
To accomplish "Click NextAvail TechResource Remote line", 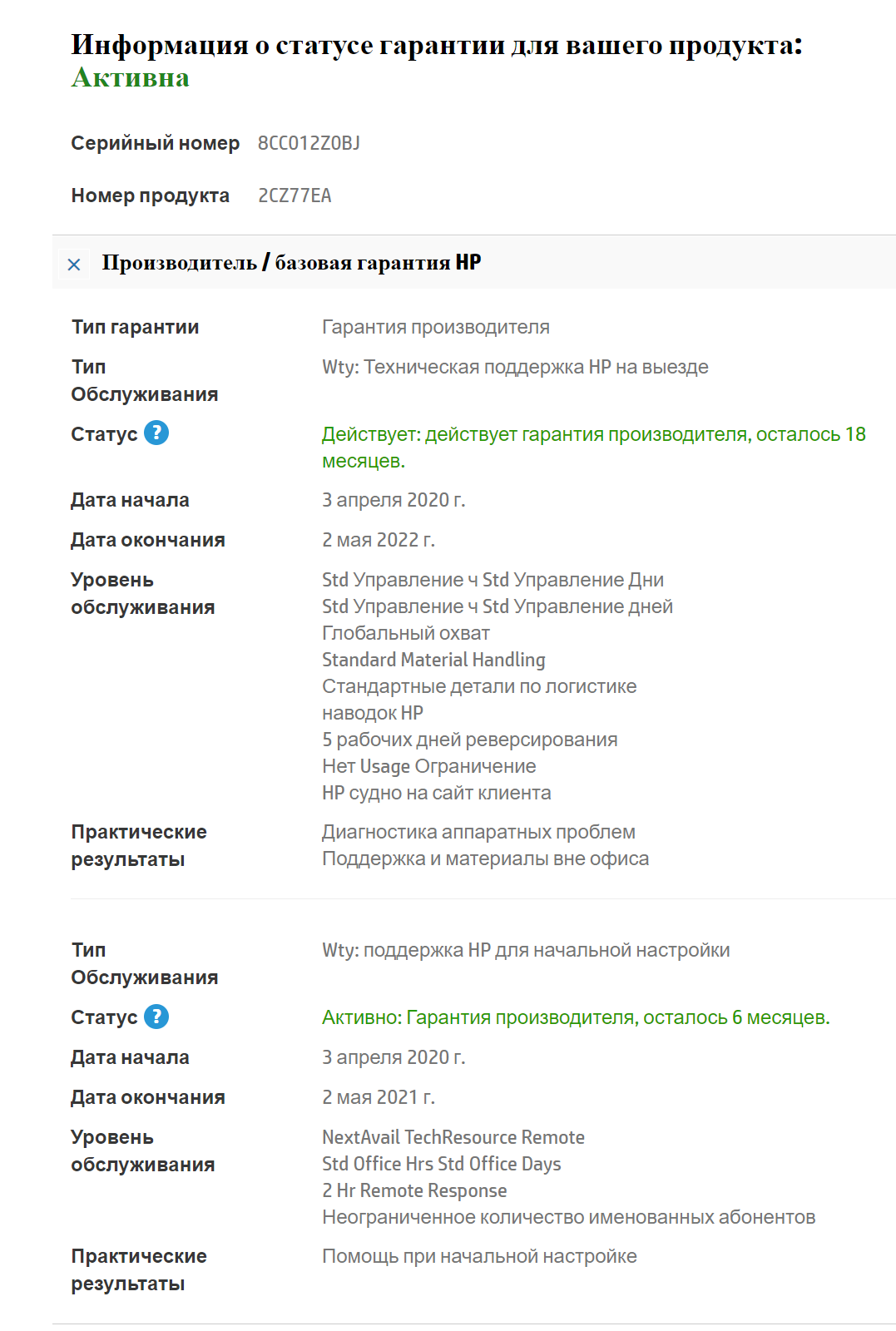I will [x=453, y=1137].
